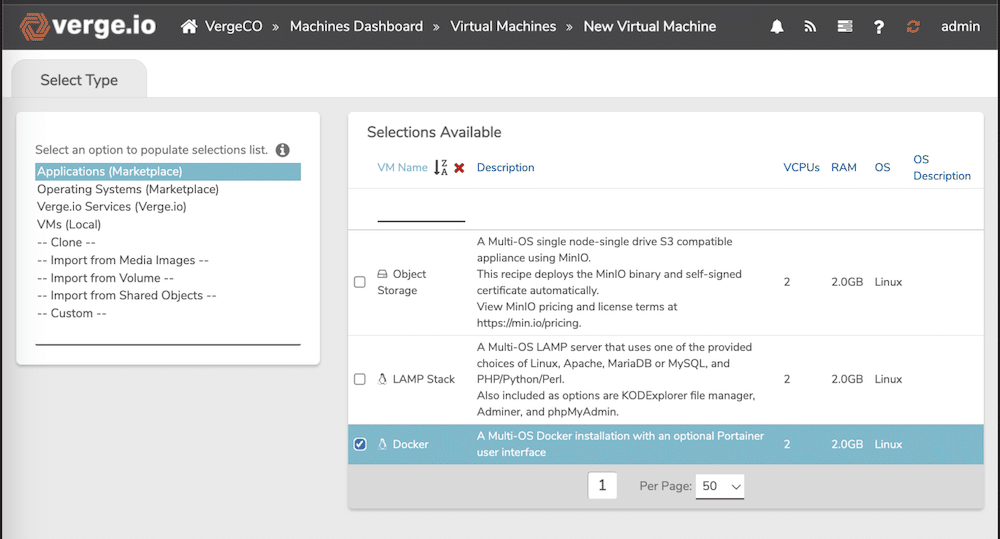
Task: Click New Virtual Machine breadcrumb
Action: [x=650, y=26]
